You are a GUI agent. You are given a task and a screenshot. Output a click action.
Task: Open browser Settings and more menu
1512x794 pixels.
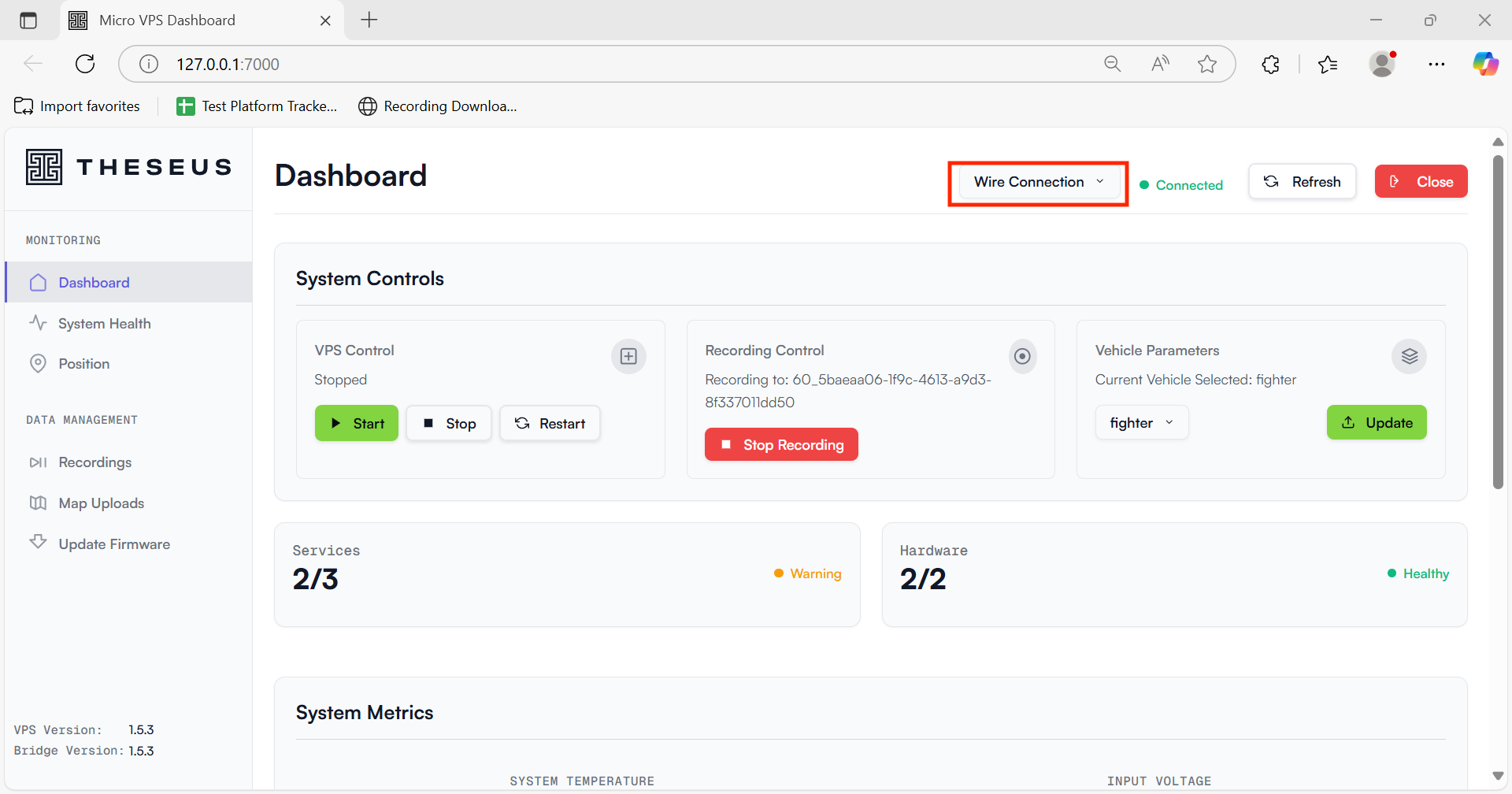(1436, 65)
